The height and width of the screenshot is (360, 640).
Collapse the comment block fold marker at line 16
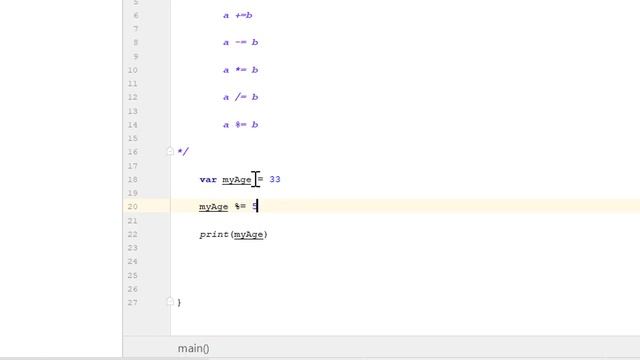(170, 151)
